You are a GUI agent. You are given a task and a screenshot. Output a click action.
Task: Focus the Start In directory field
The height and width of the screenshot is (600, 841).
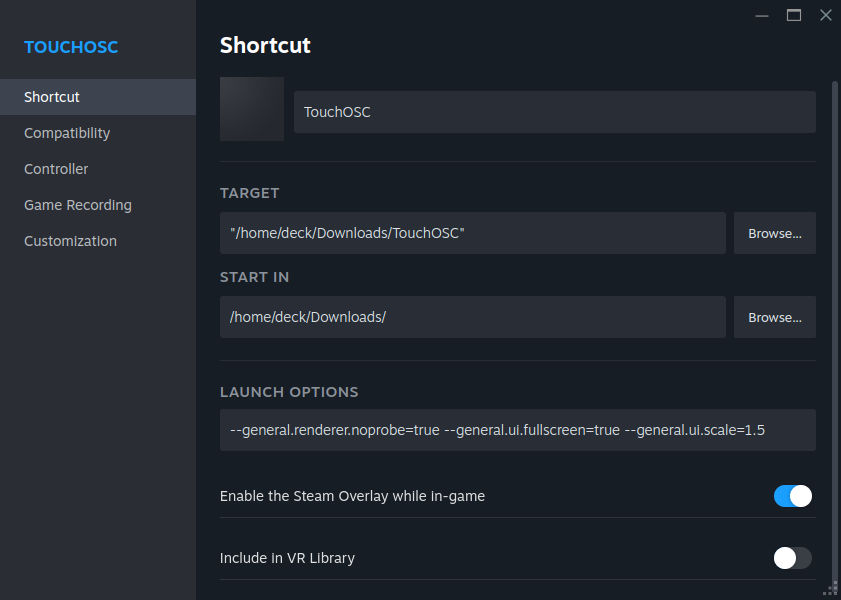click(472, 317)
